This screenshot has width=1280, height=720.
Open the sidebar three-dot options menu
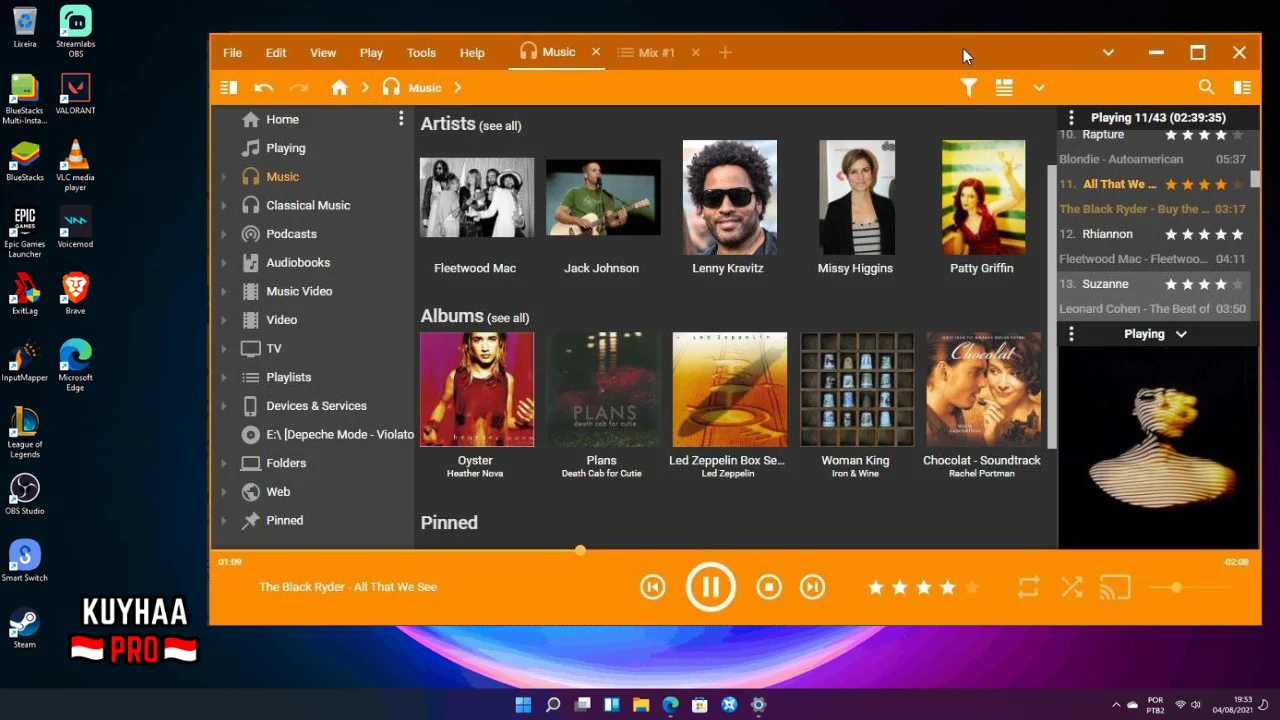coord(401,119)
